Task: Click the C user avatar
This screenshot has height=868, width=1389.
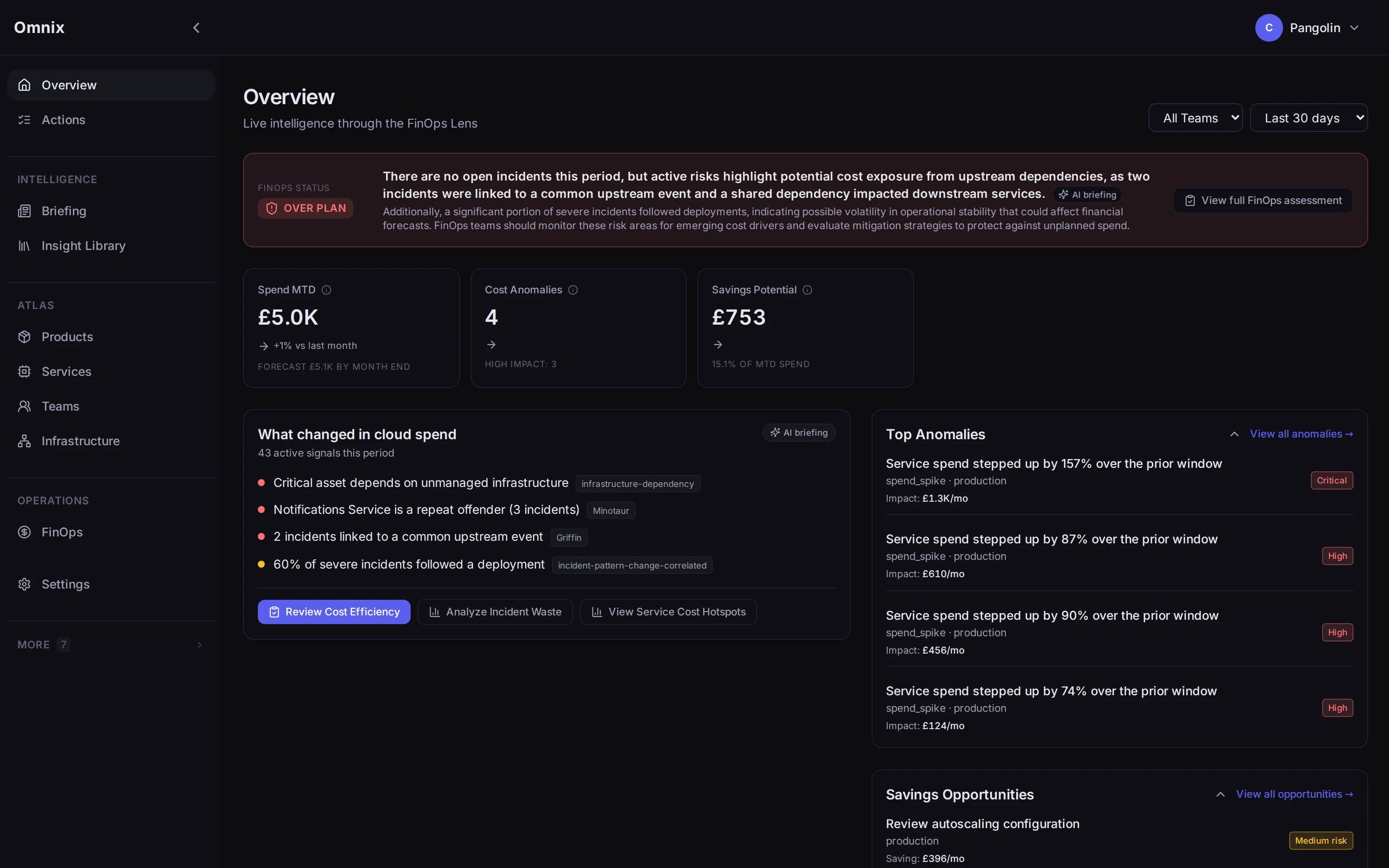Action: [x=1269, y=27]
